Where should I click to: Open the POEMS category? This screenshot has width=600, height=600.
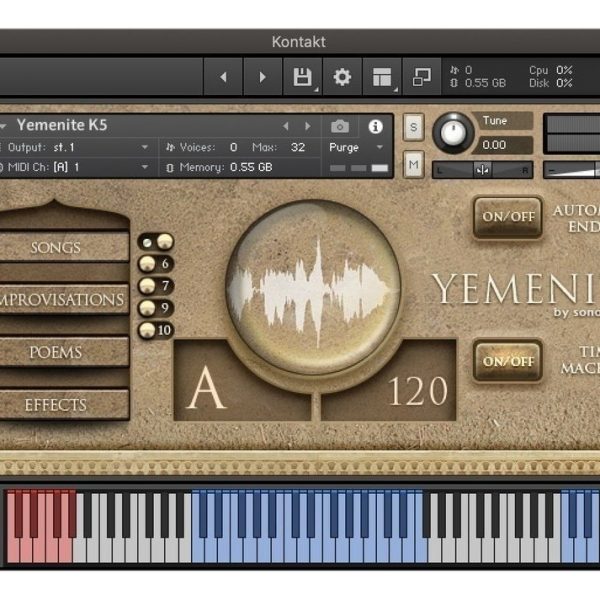pos(64,352)
